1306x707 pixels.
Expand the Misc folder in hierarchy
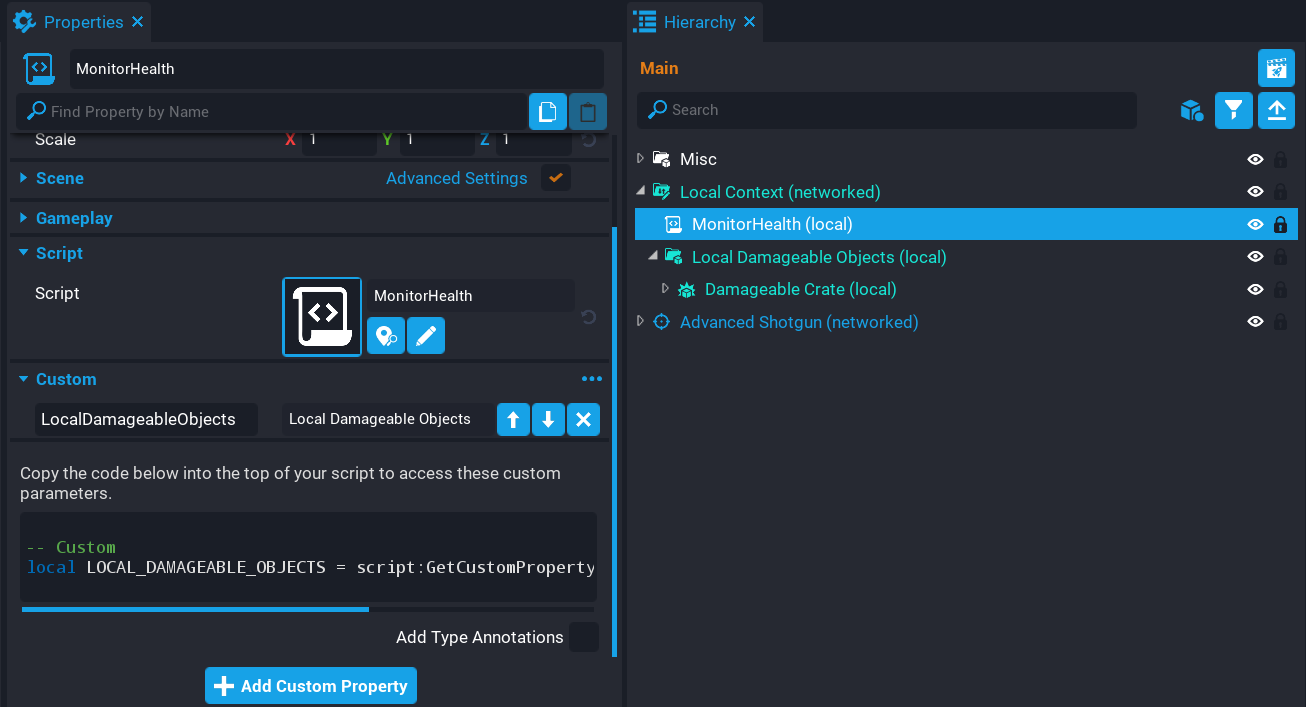[x=641, y=159]
